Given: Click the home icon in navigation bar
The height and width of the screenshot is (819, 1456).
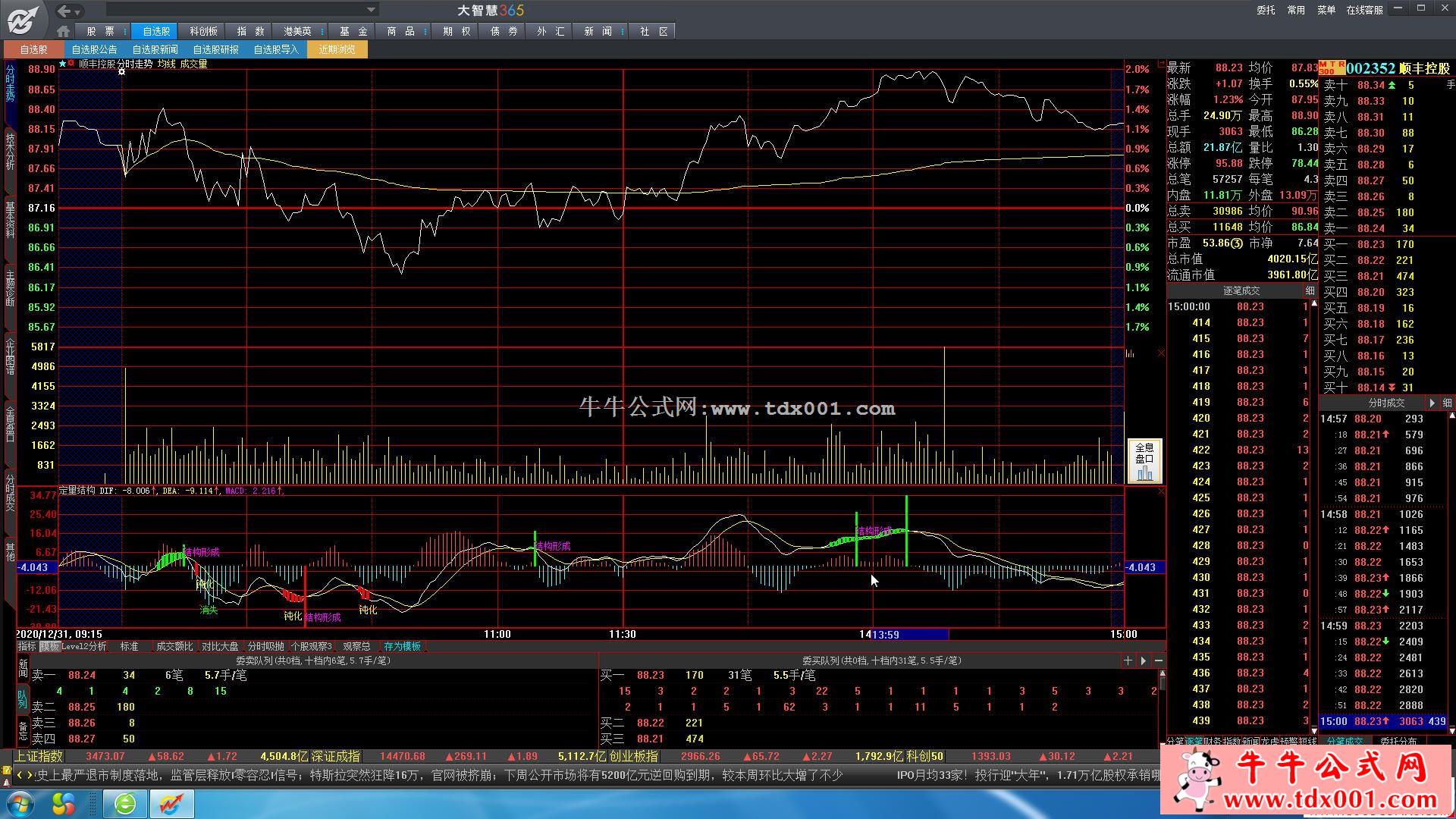Looking at the screenshot, I should (63, 31).
